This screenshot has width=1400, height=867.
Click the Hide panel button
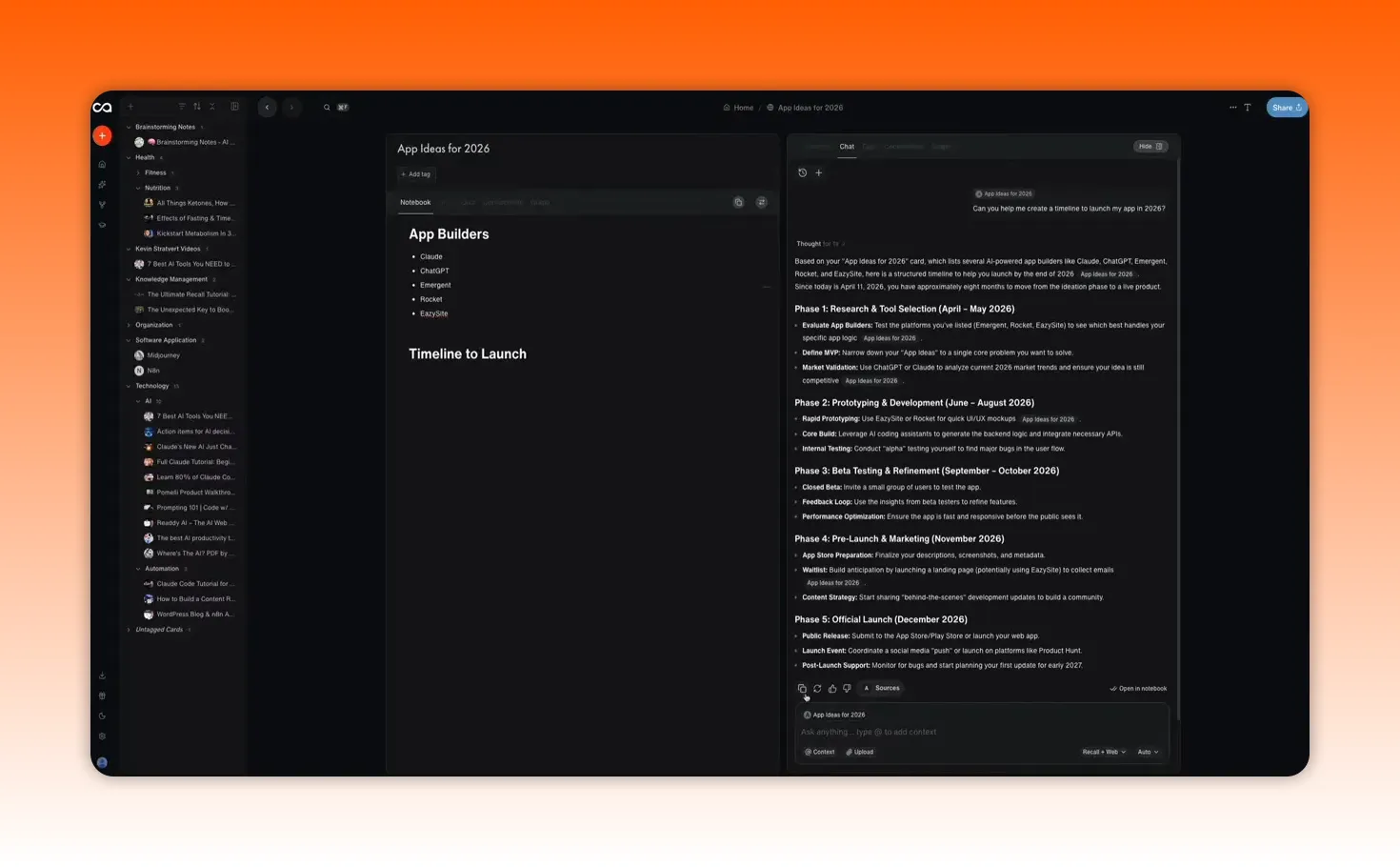(x=1150, y=147)
